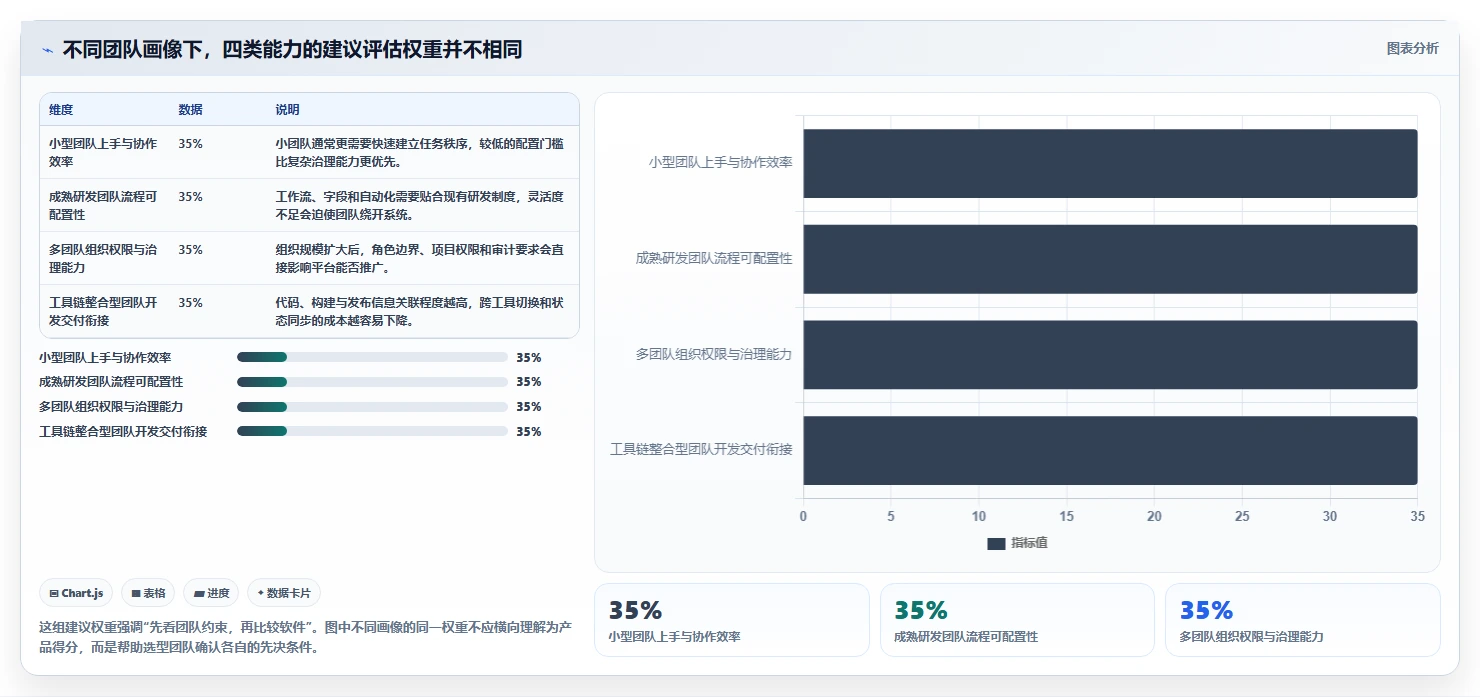Click the description starting 小团队通常更需要快速建立任务秩序
The image size is (1480, 697).
420,152
